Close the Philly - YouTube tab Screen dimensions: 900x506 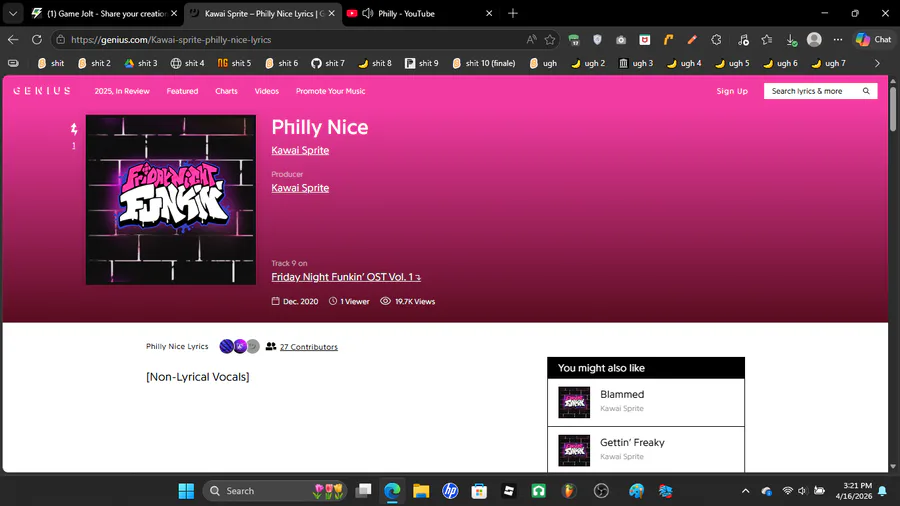pyautogui.click(x=489, y=13)
